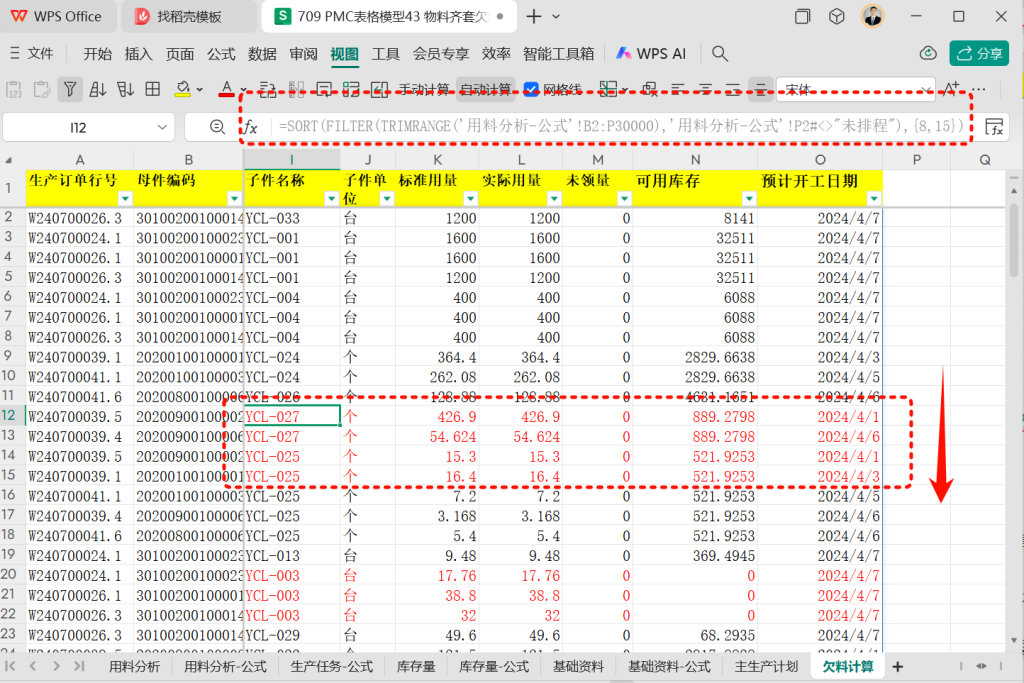Open filter dropdown for 可用库存 column

pos(749,199)
